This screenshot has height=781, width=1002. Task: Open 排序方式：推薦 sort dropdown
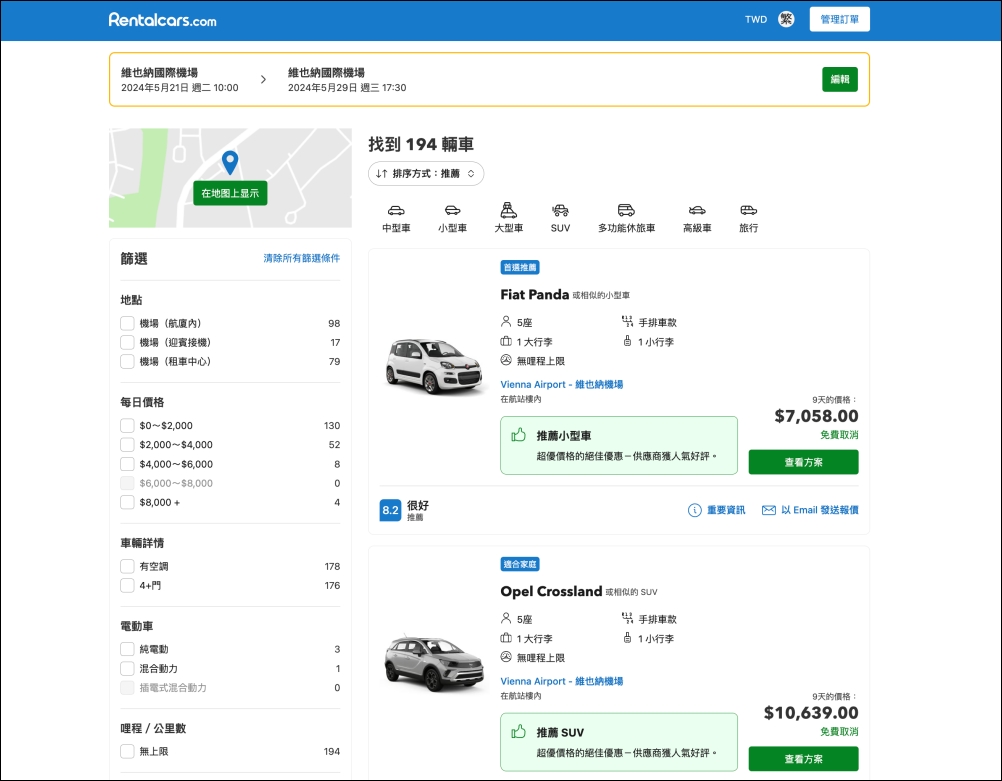426,174
